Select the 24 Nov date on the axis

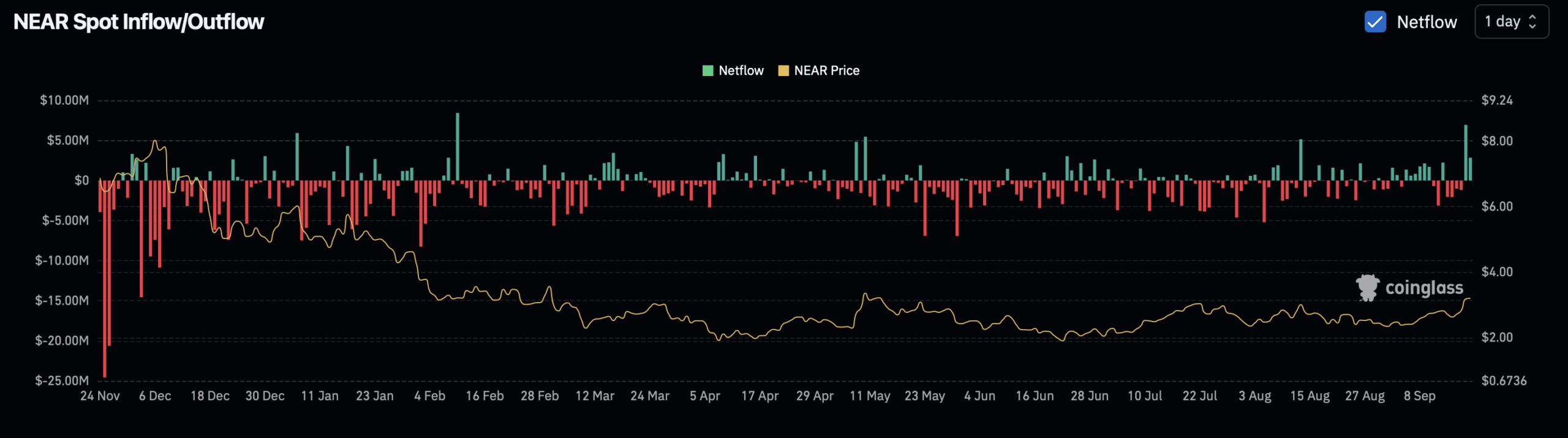tap(100, 396)
